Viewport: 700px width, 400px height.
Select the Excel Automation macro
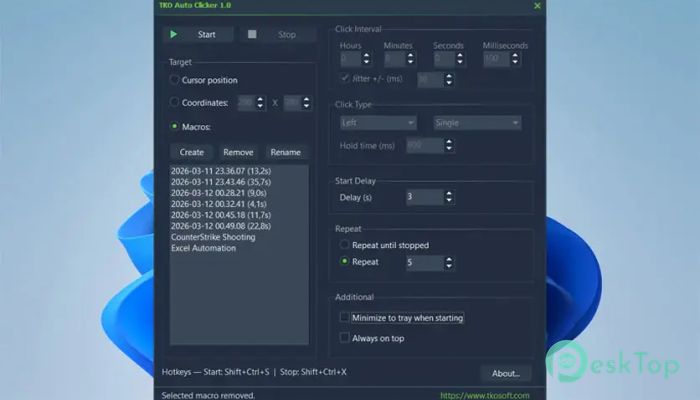tap(239, 248)
